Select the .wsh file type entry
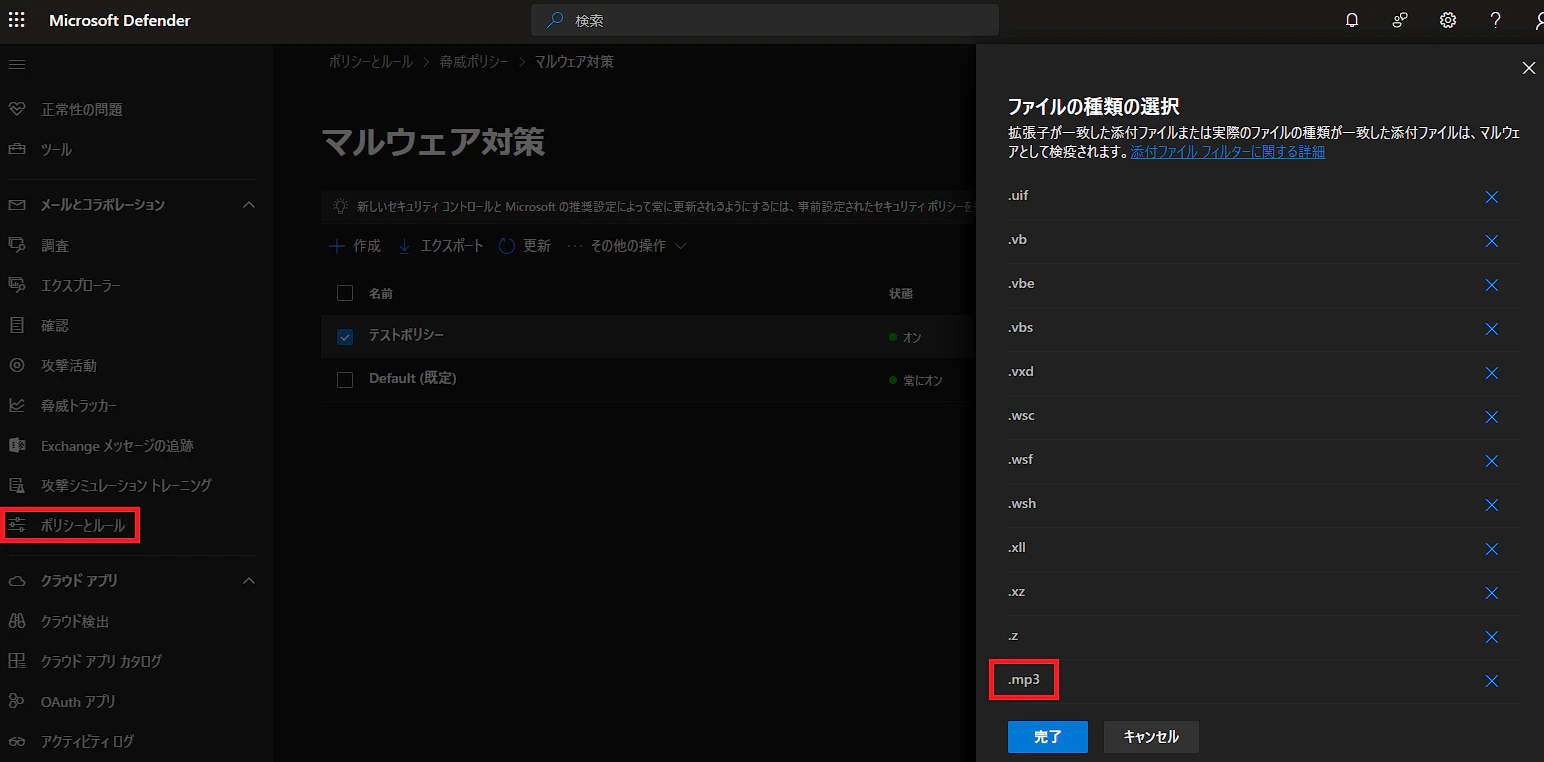Screen dimensions: 1544x762 coord(1022,504)
